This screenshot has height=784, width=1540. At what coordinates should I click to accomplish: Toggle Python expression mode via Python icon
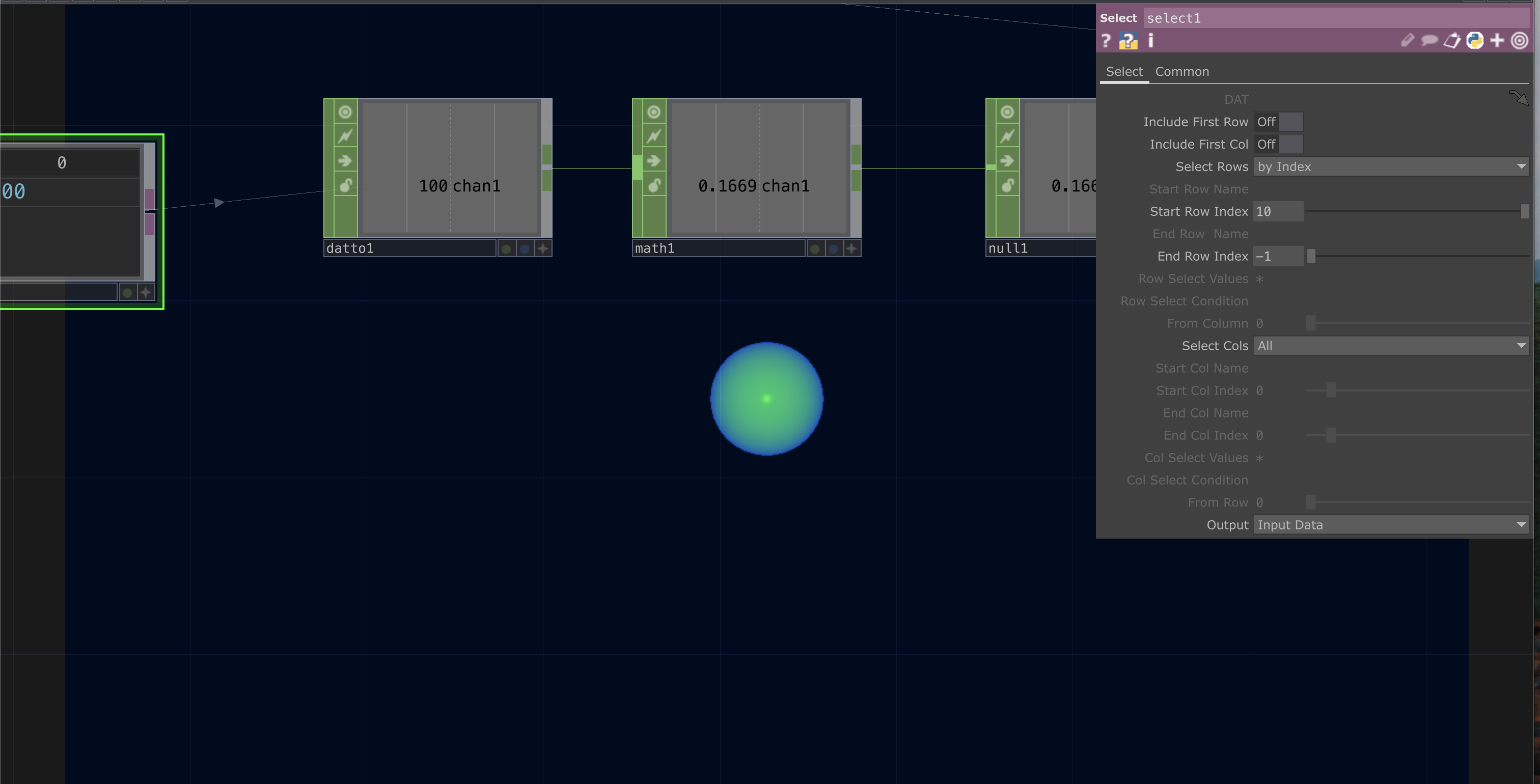coord(1475,40)
